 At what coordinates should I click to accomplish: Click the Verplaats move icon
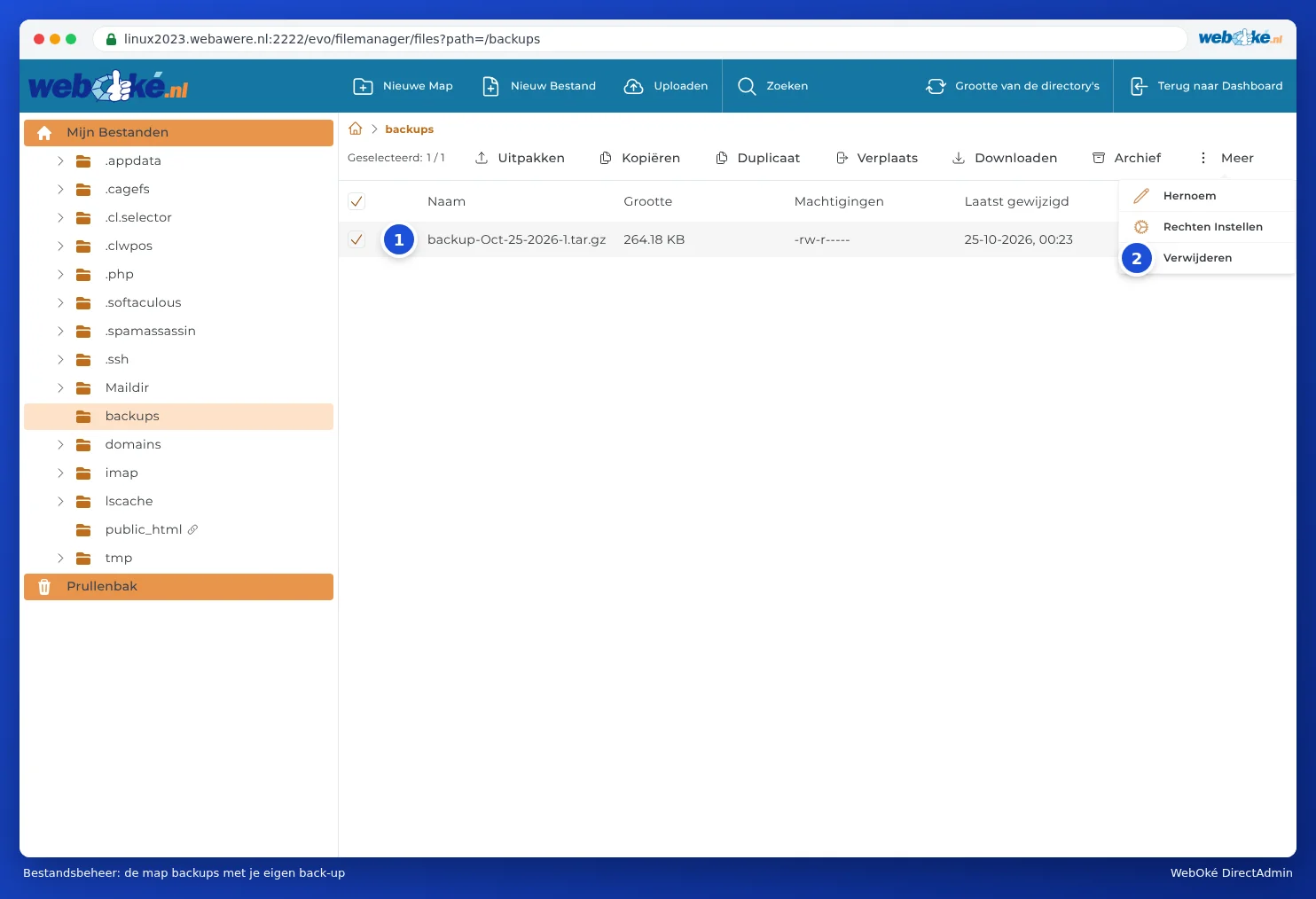tap(842, 158)
